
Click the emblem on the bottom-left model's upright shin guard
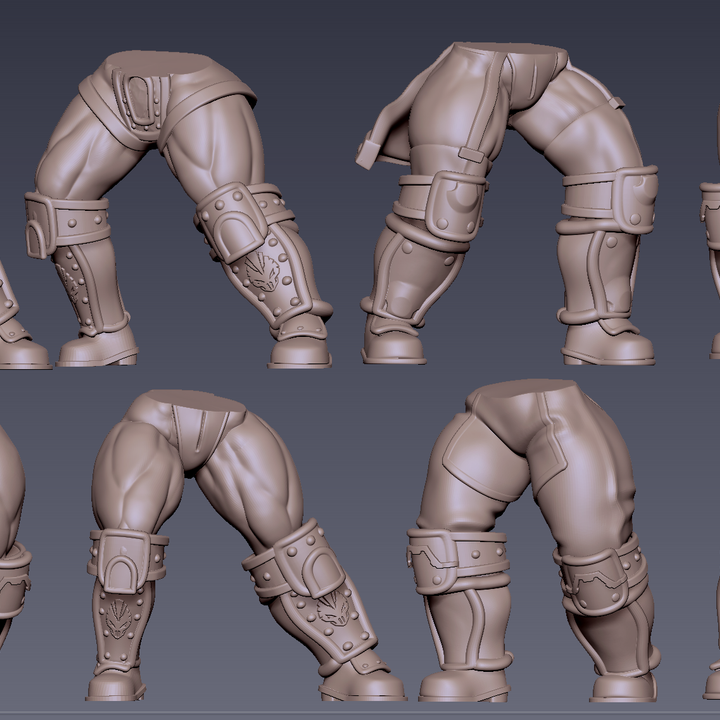118,619
